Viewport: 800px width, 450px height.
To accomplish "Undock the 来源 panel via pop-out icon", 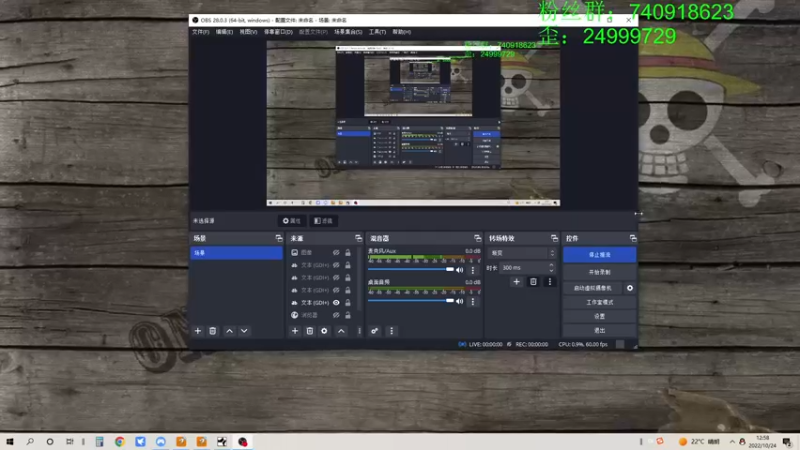I will coord(358,238).
